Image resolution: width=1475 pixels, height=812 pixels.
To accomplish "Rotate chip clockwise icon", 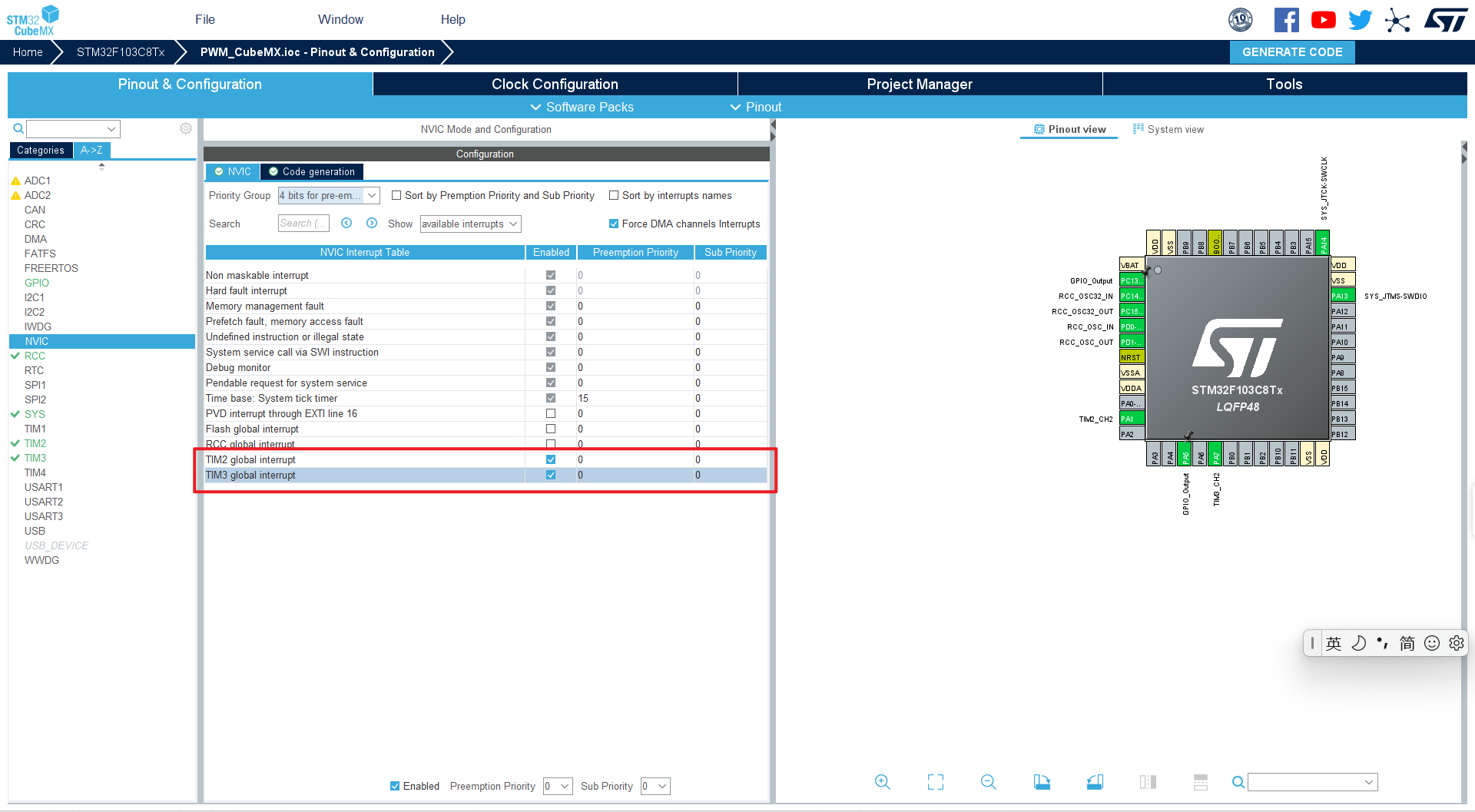I will click(1042, 782).
